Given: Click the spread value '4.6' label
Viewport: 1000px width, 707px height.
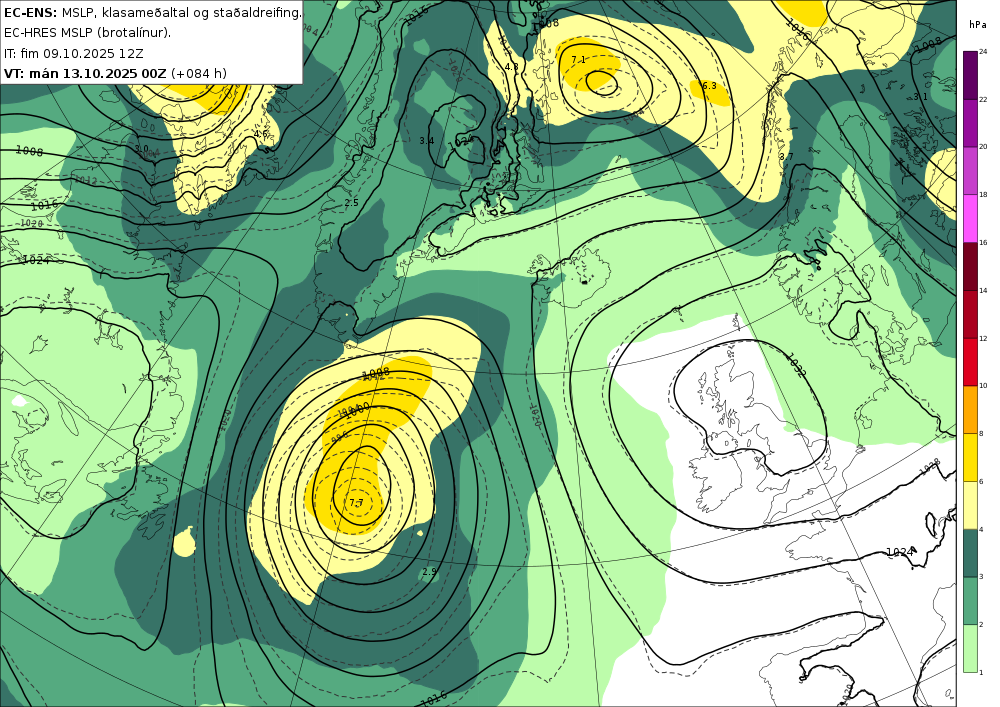Looking at the screenshot, I should (261, 134).
